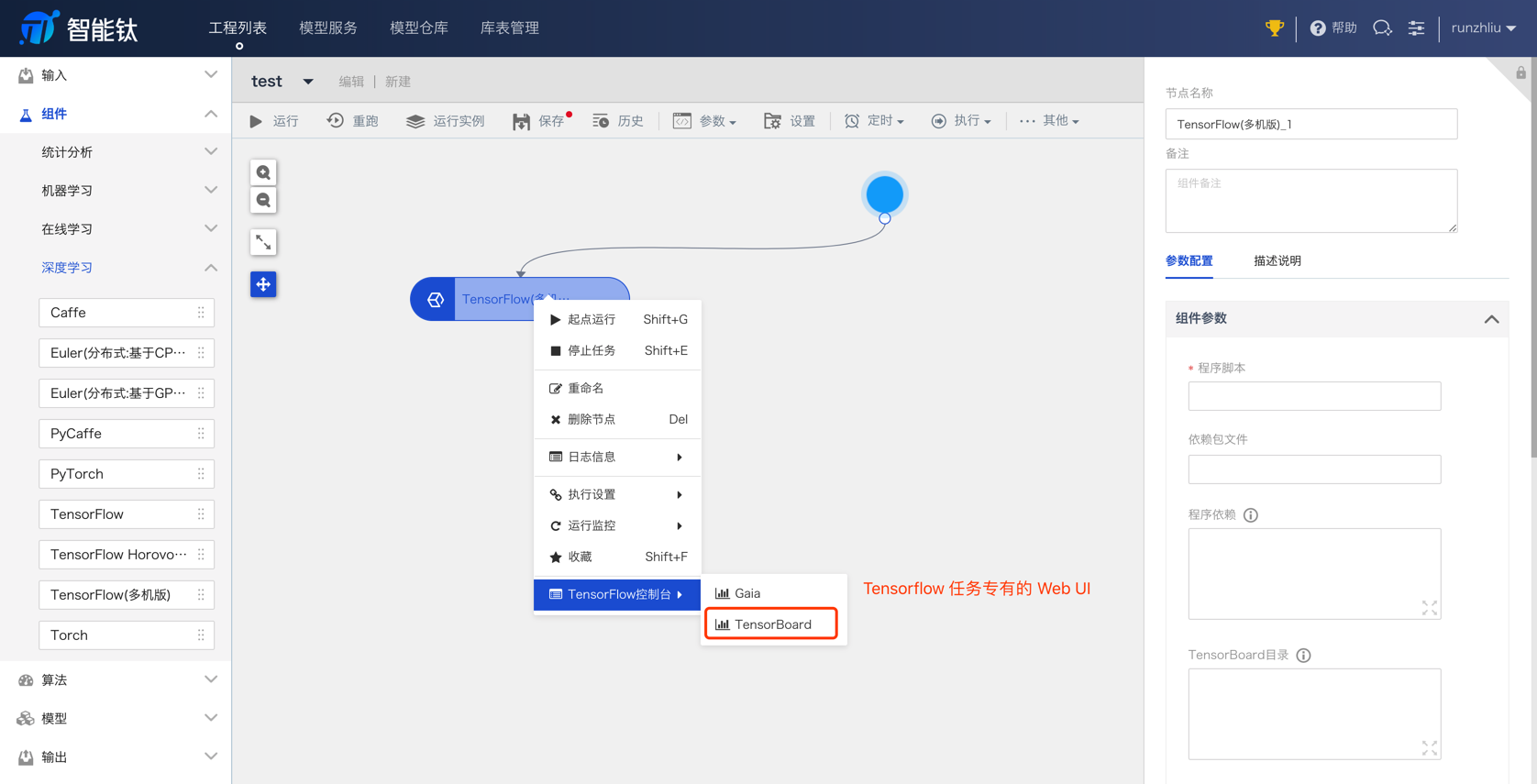
Task: Open 运行实例 in toolbar
Action: [x=446, y=121]
